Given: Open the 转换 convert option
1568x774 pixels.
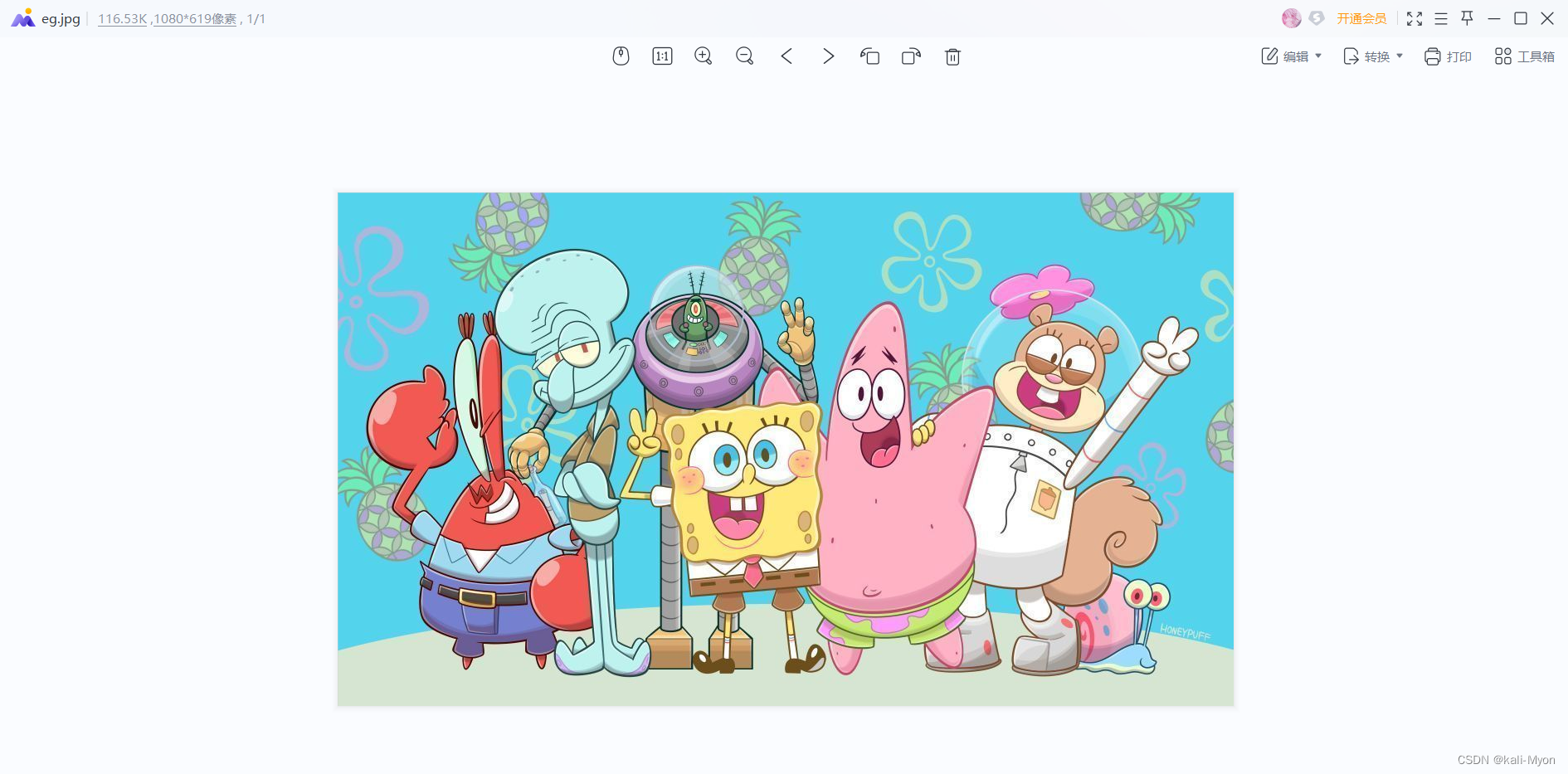Looking at the screenshot, I should 1366,56.
